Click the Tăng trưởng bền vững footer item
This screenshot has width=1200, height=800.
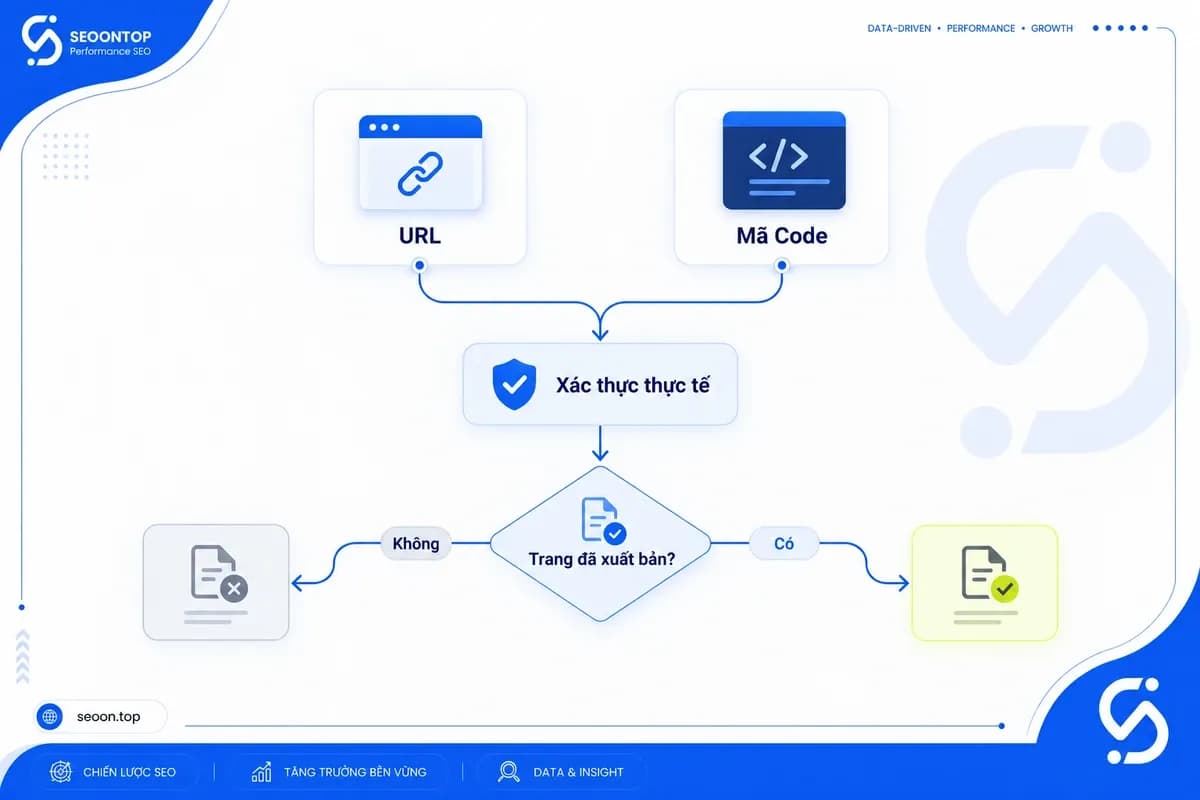(340, 772)
